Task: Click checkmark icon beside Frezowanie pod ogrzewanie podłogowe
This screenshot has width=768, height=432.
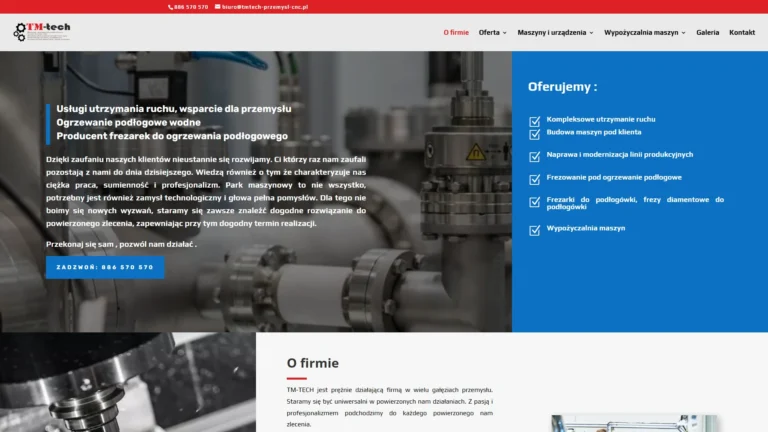Action: (534, 179)
